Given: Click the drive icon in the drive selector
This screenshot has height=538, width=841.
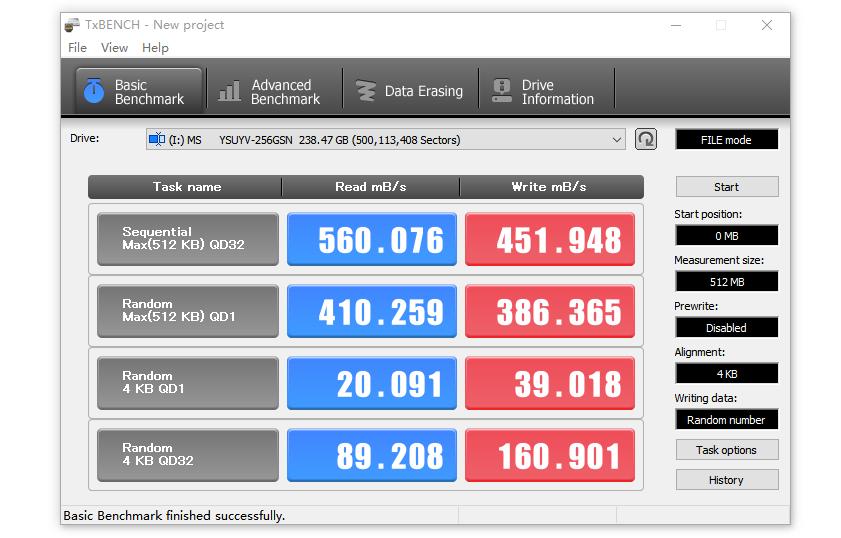Looking at the screenshot, I should pos(156,140).
